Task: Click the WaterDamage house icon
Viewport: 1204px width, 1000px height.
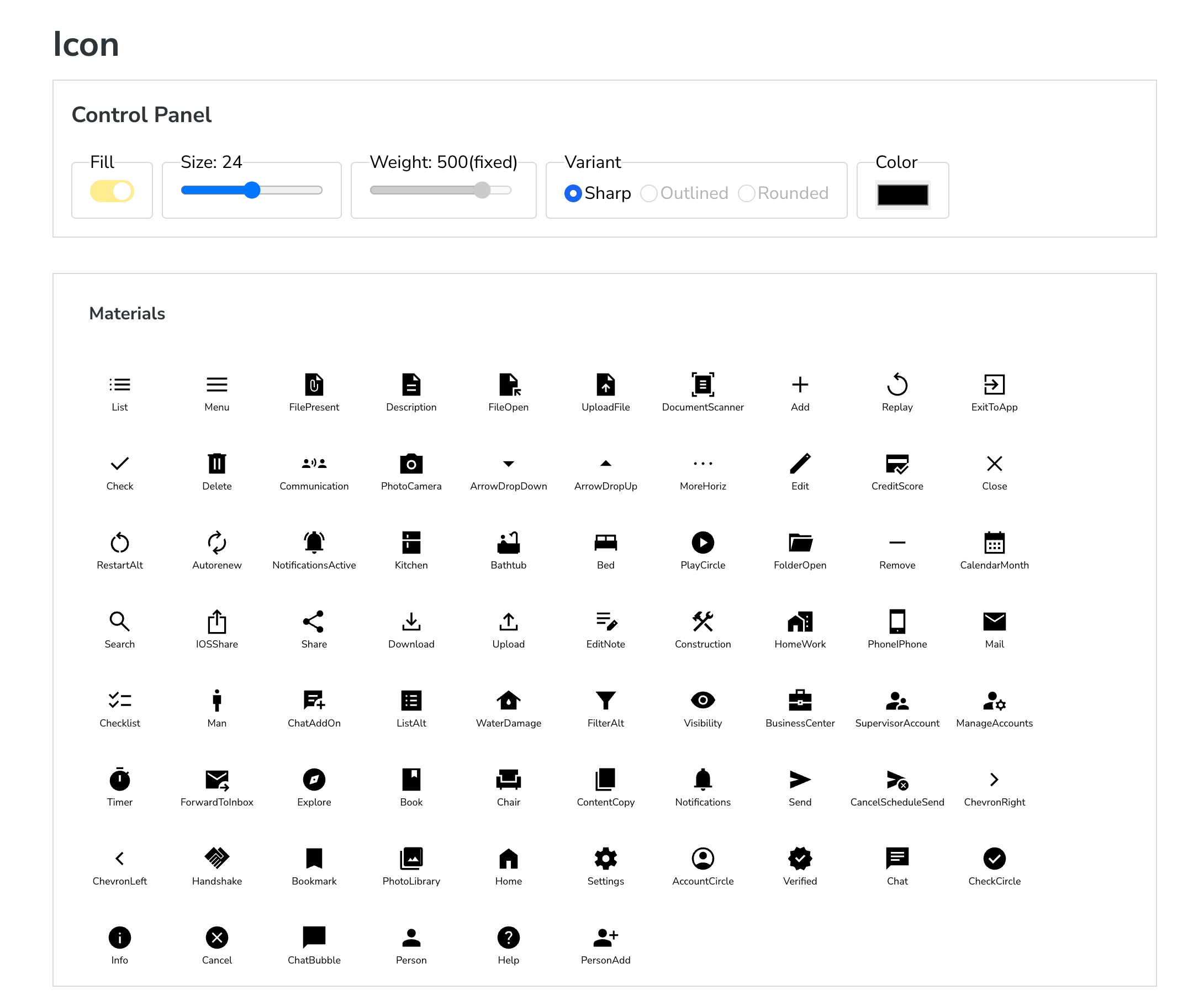Action: click(508, 700)
